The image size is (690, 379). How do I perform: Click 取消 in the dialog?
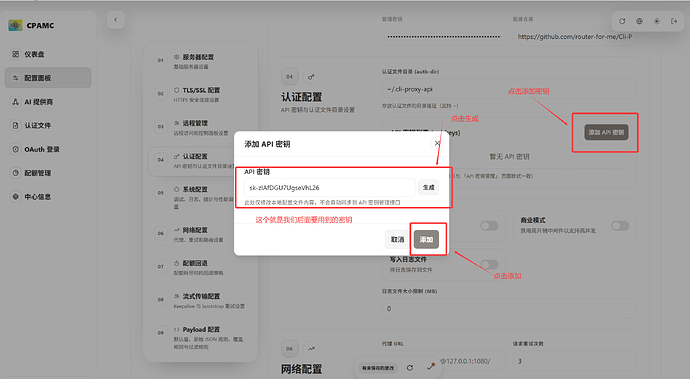click(397, 239)
